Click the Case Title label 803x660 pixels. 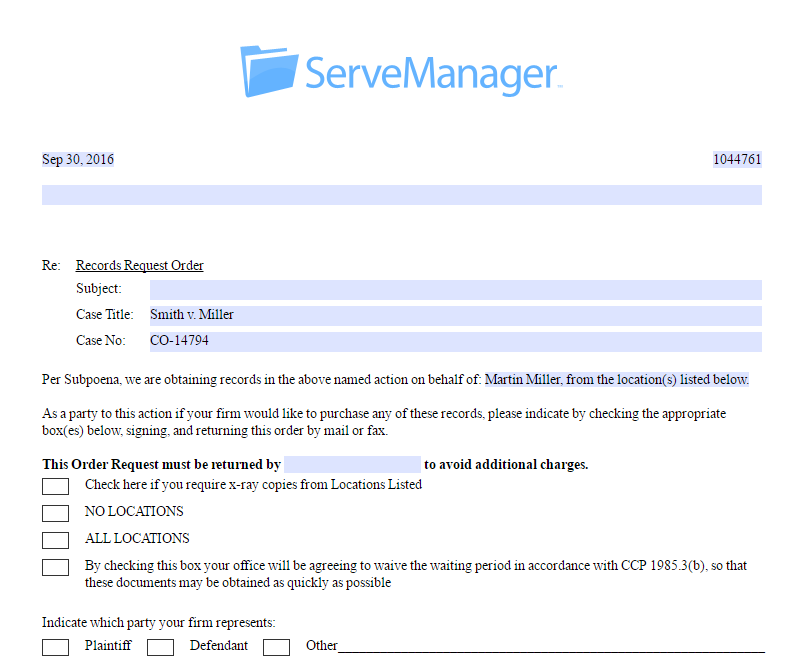coord(106,314)
